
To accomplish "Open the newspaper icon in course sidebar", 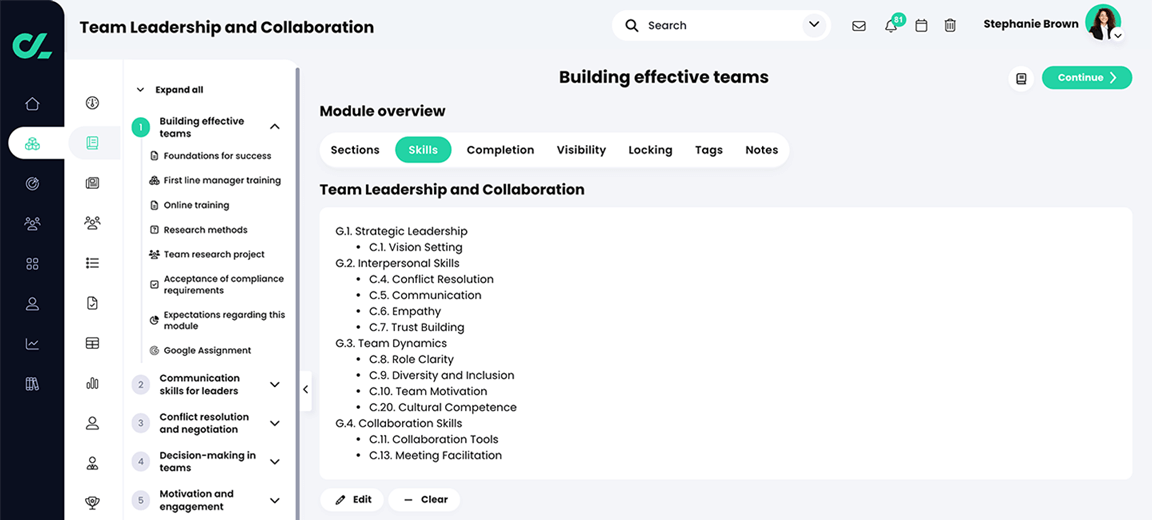I will tap(92, 183).
